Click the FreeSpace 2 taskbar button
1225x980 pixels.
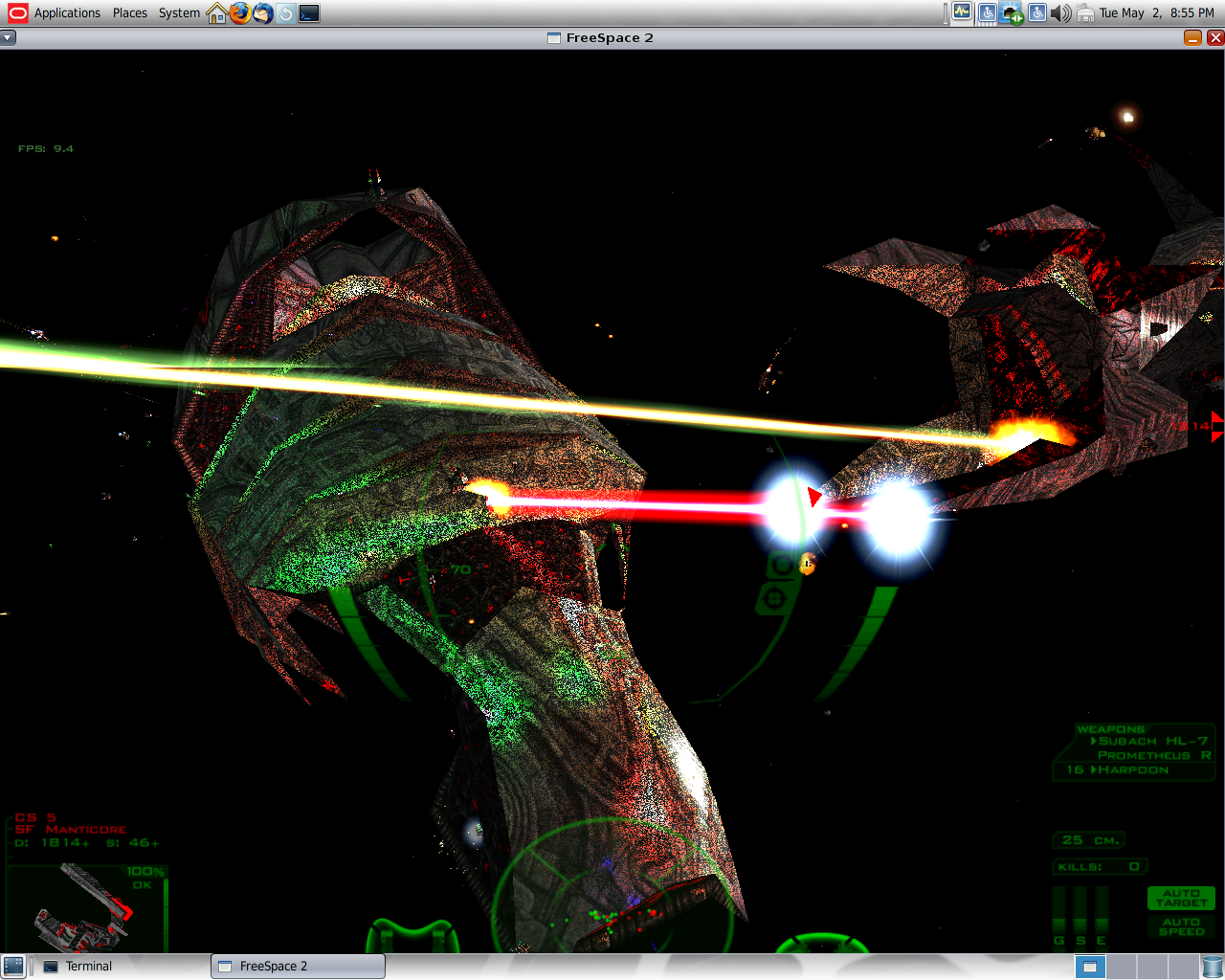coord(298,966)
